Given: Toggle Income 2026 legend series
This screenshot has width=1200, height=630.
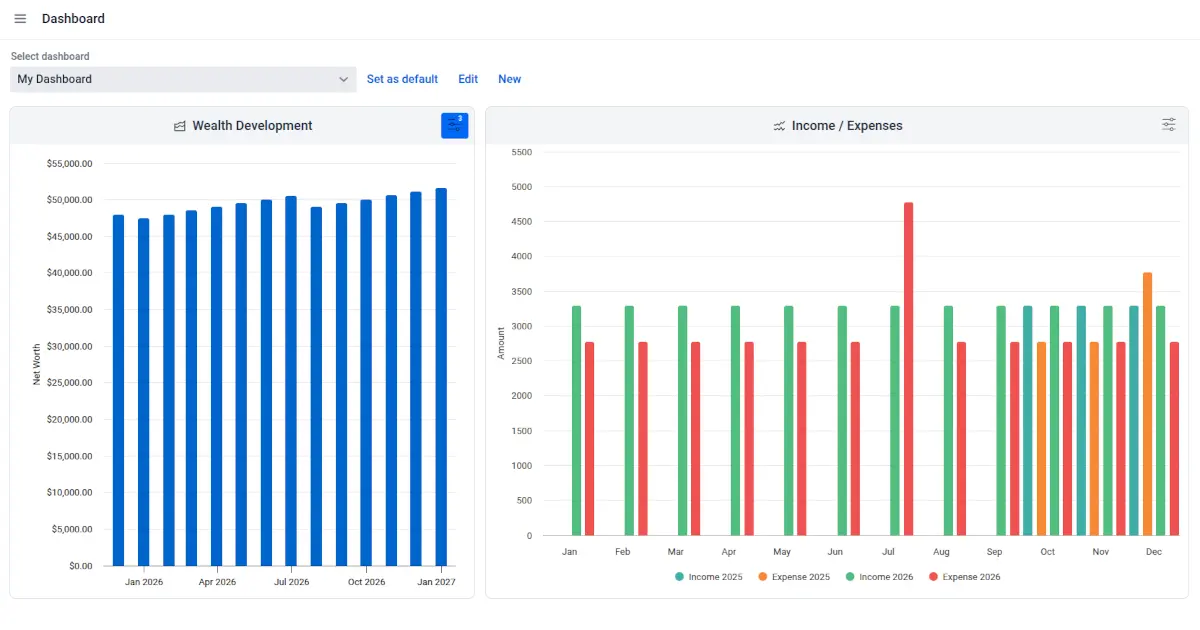Looking at the screenshot, I should (879, 577).
